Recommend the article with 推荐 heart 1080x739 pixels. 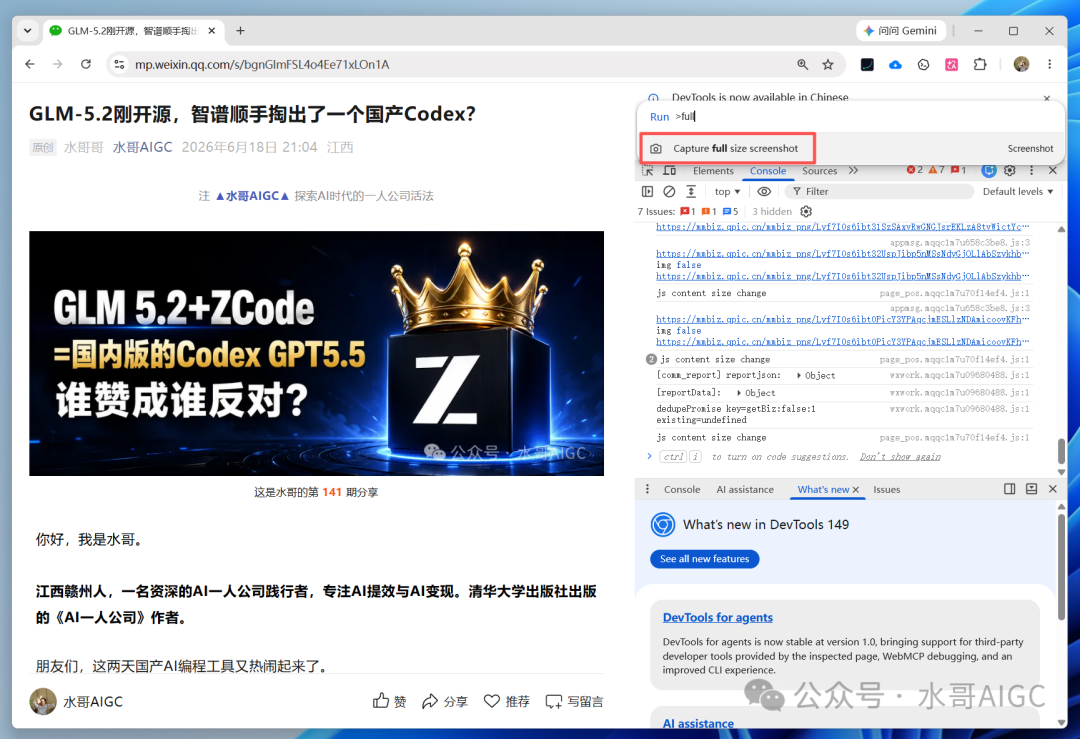(506, 701)
